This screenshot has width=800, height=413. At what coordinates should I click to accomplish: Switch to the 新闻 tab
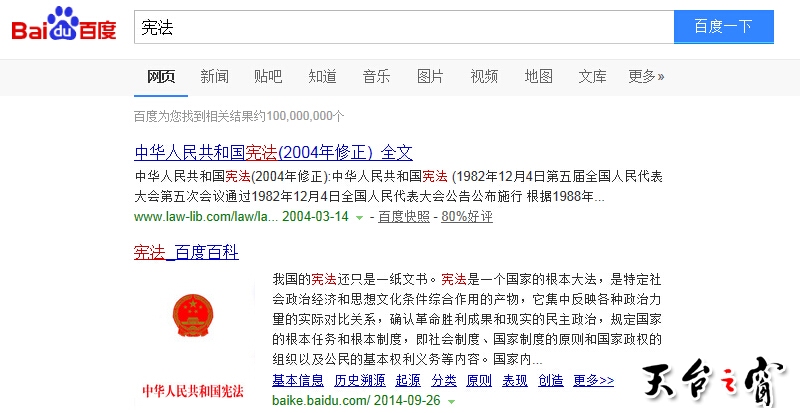(x=214, y=77)
